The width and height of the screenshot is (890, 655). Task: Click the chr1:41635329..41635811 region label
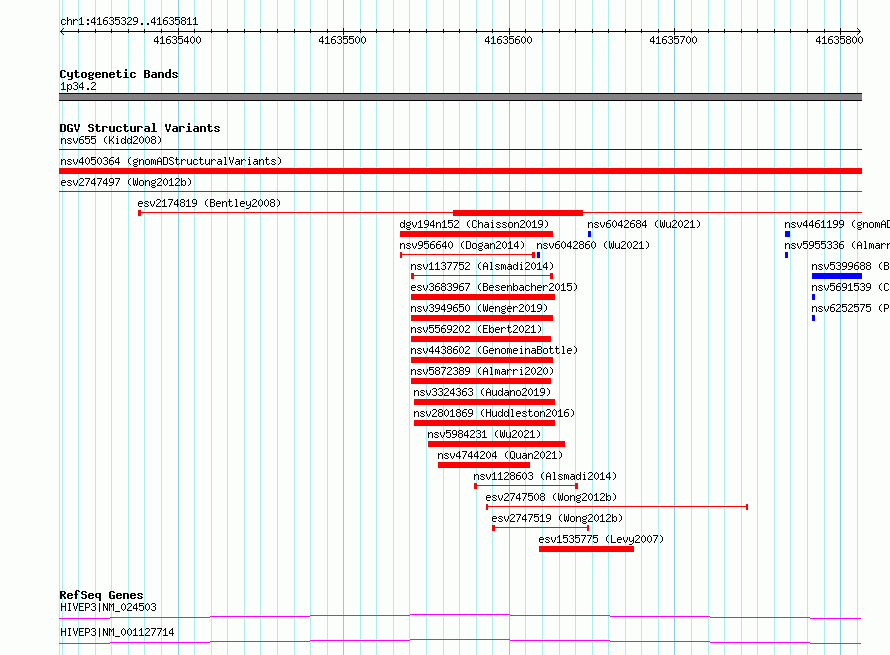(129, 22)
